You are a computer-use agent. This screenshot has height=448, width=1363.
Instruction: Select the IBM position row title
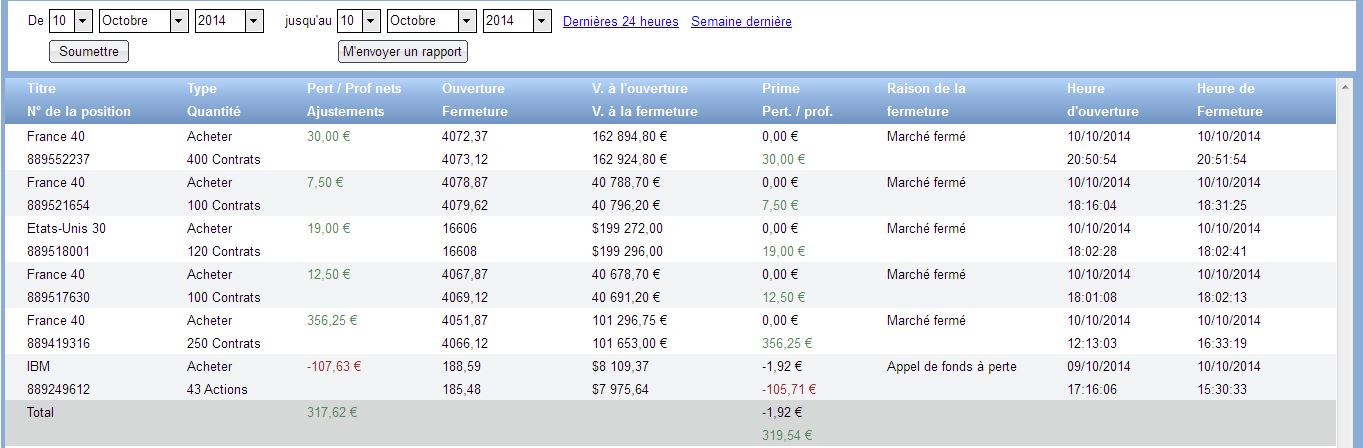[x=38, y=366]
